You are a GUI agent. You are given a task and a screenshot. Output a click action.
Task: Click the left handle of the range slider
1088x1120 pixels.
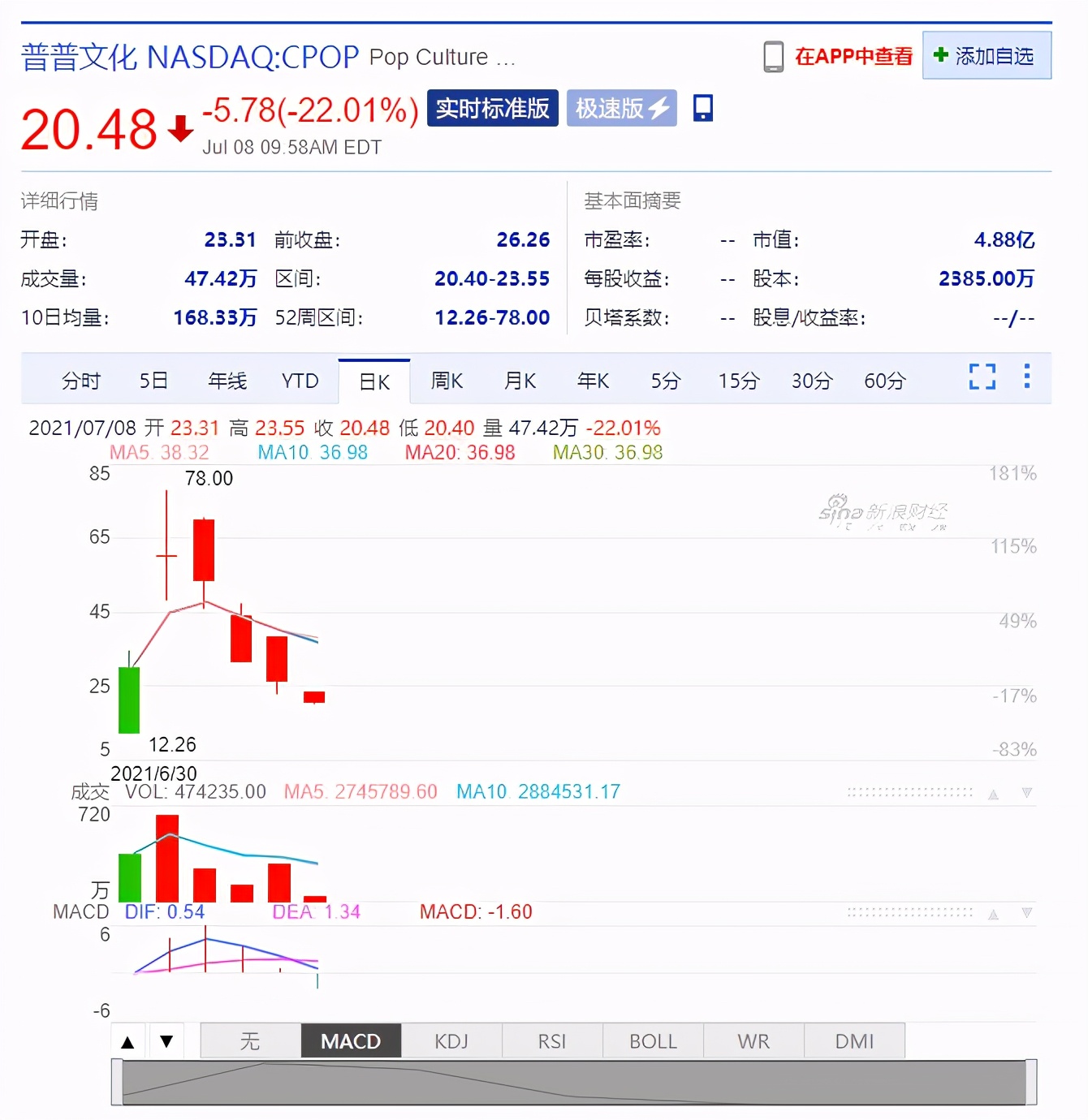[117, 1082]
